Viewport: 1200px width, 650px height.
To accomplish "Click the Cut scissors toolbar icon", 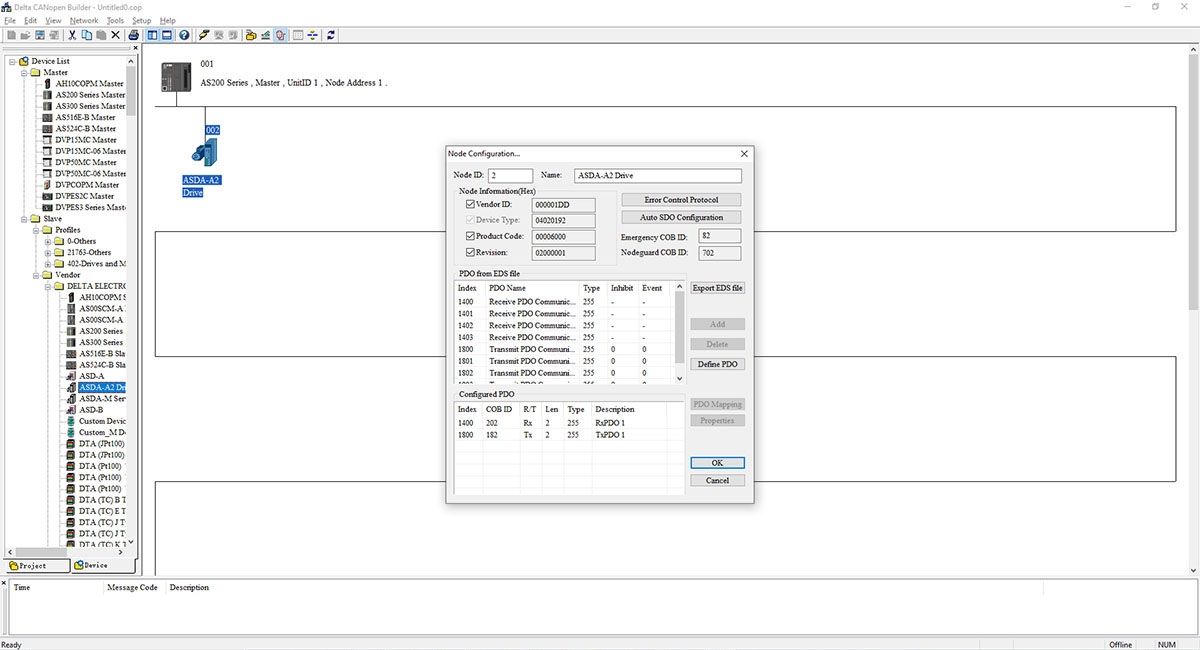I will click(x=72, y=35).
